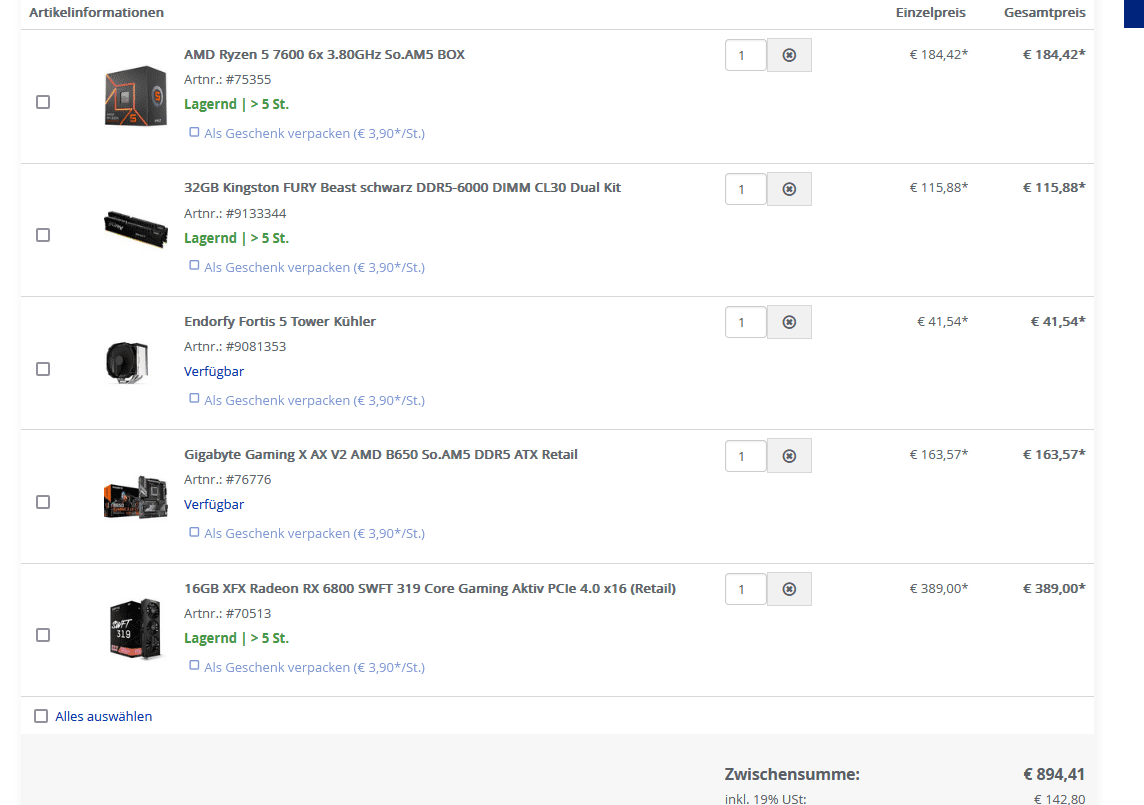The width and height of the screenshot is (1144, 805).
Task: Click the Gesamtpreis € 389,00 value
Action: click(x=1054, y=588)
